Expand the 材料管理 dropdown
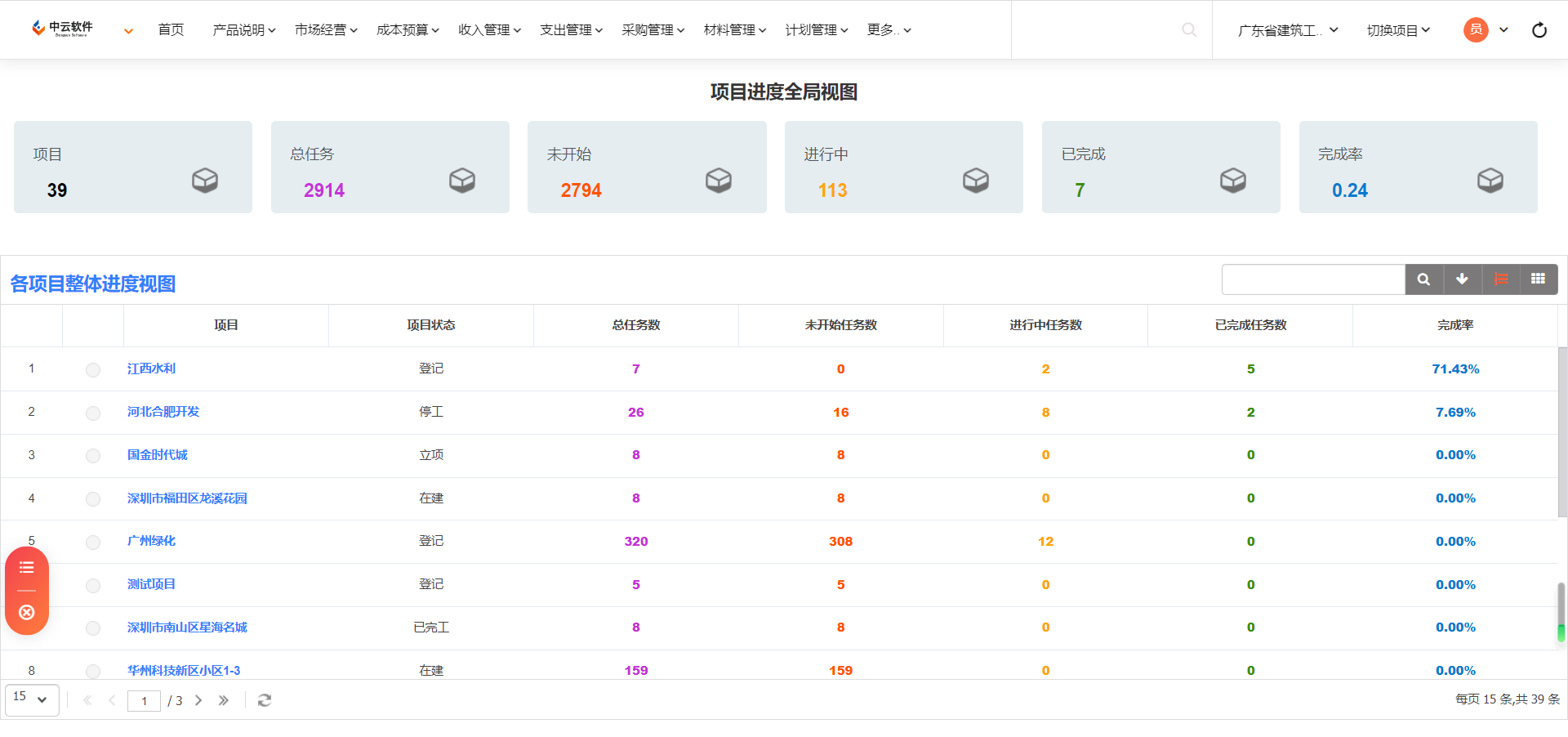The height and width of the screenshot is (737, 1568). 734,29
